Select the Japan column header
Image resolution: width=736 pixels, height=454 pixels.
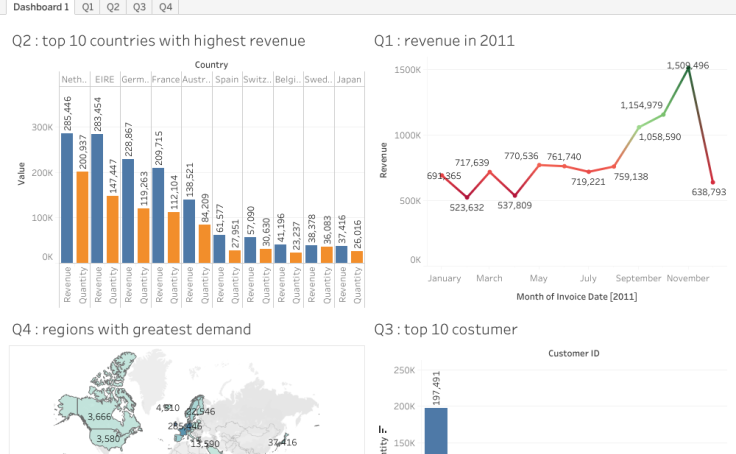point(348,79)
